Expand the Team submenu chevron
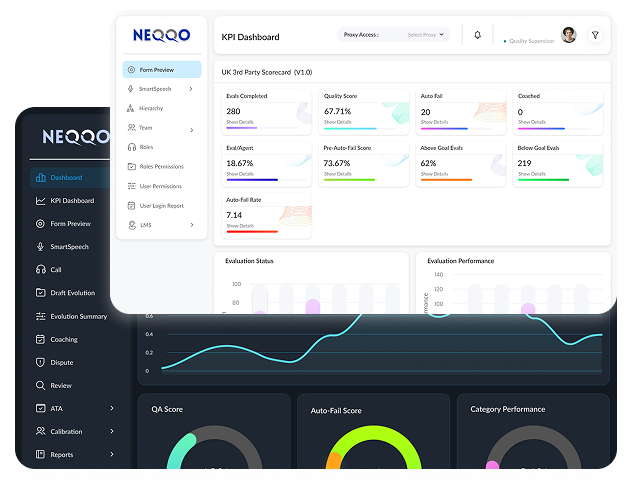This screenshot has height=489, width=632. point(192,130)
